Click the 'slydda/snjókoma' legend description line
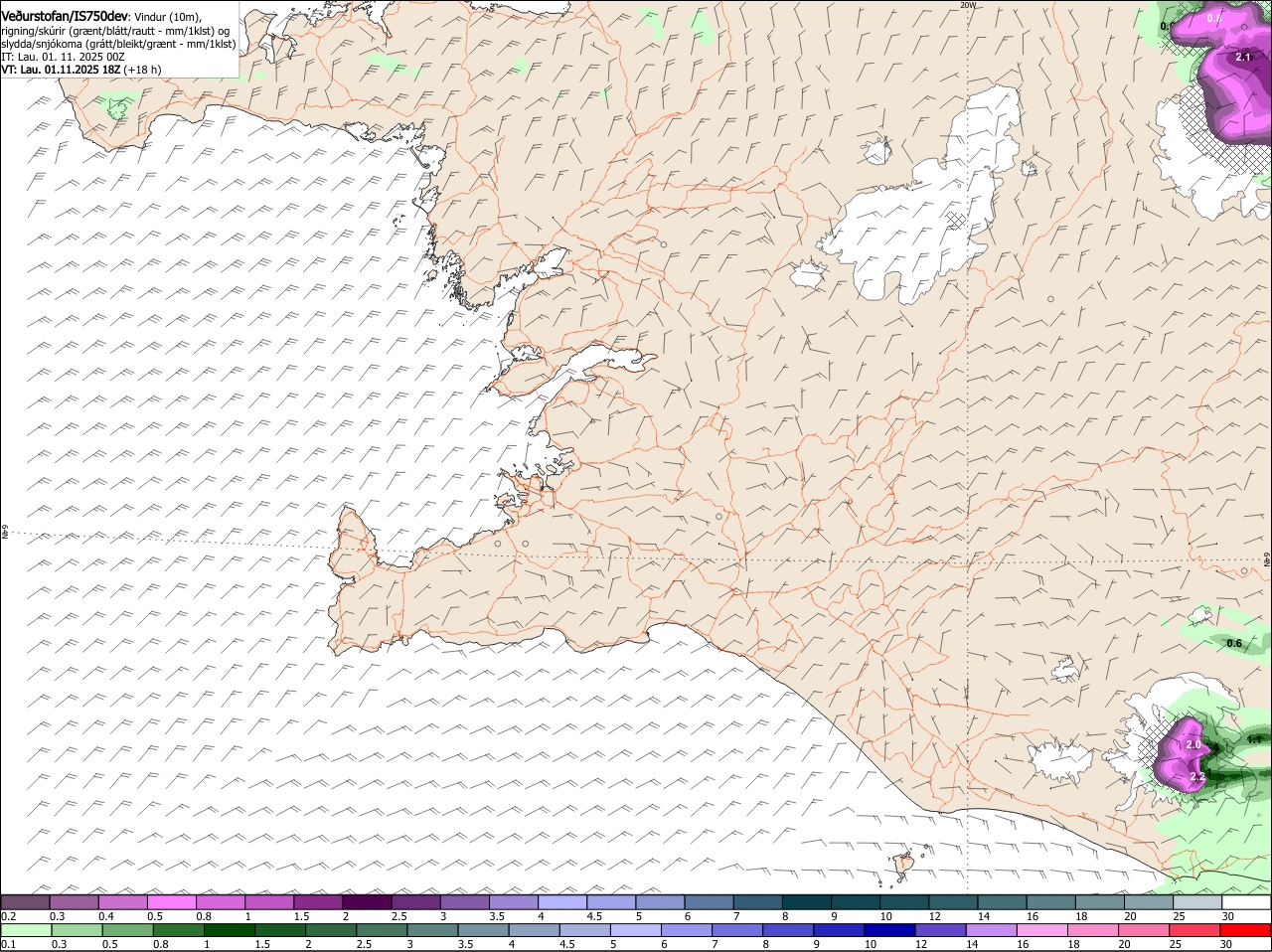The image size is (1272, 952). coord(118,44)
